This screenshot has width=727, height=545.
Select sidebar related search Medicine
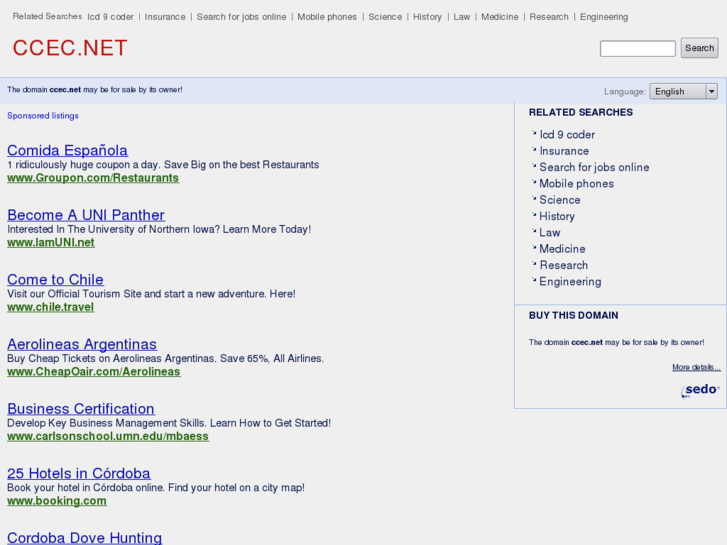coord(562,249)
